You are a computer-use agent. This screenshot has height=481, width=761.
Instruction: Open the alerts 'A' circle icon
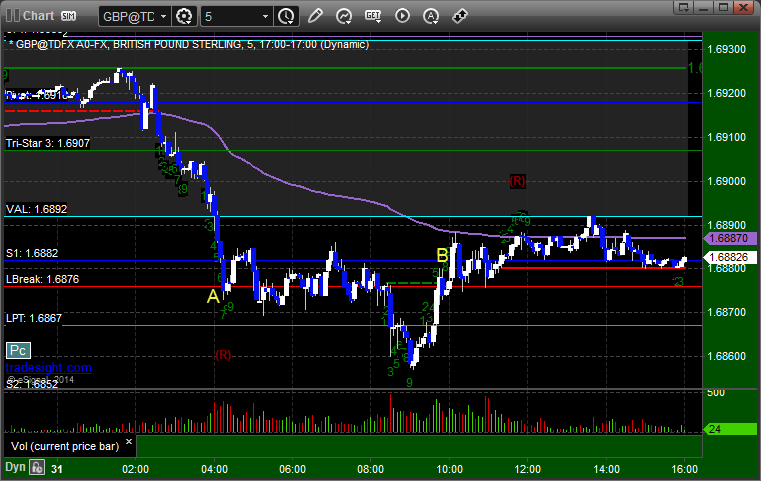431,16
